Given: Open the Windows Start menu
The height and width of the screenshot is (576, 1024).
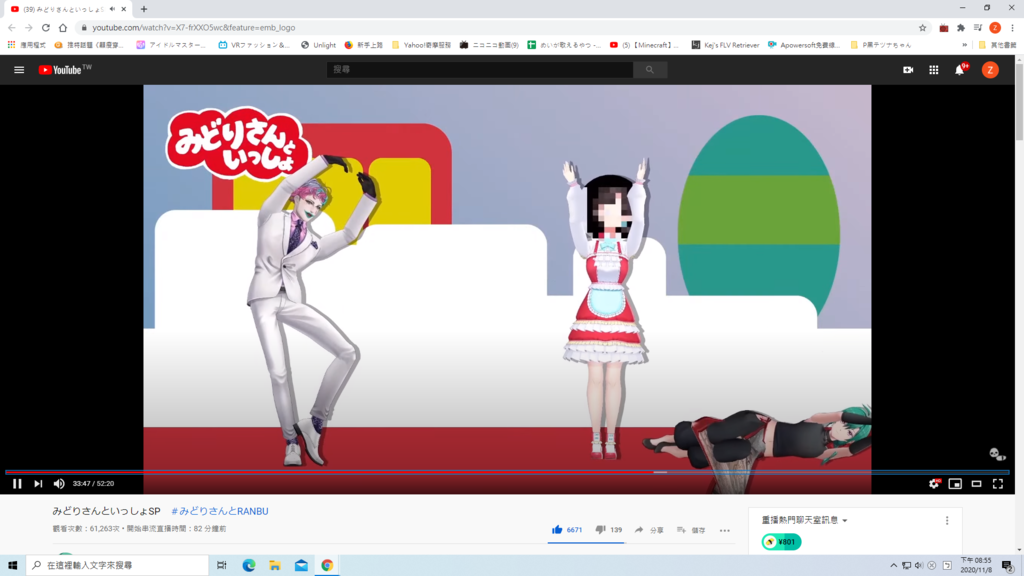Looking at the screenshot, I should pyautogui.click(x=12, y=565).
